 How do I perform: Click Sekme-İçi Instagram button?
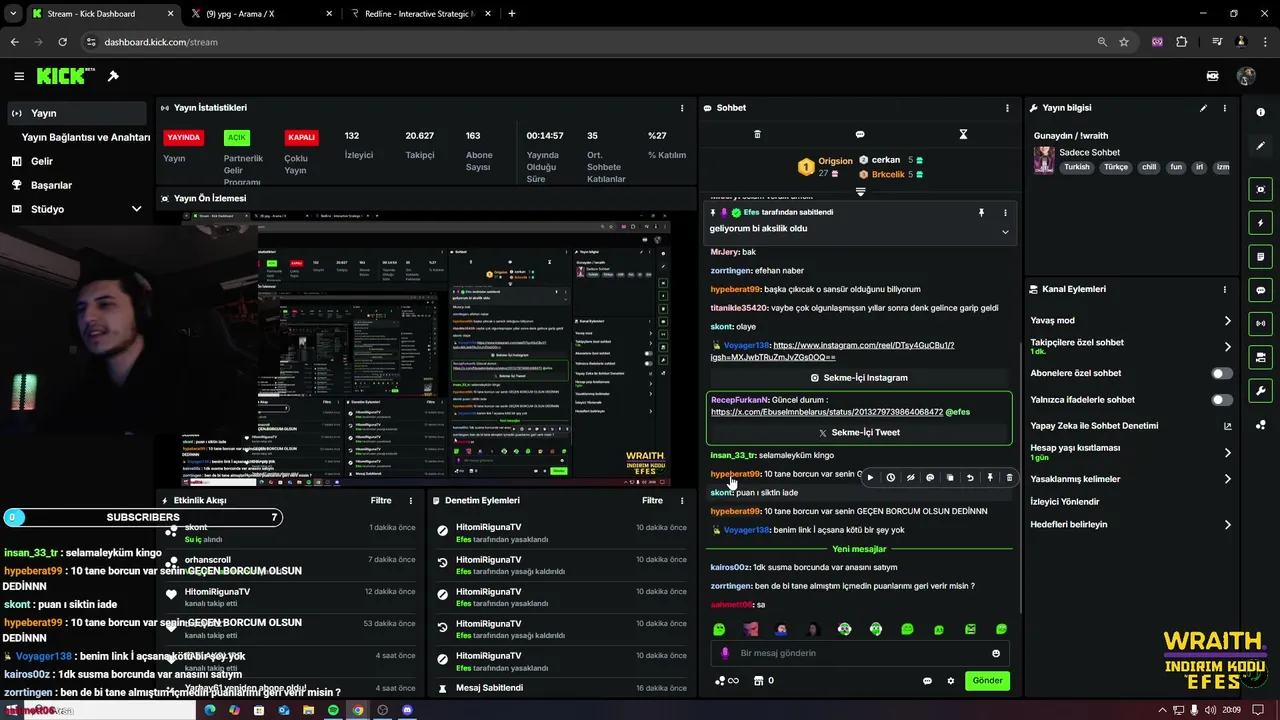[x=859, y=378]
